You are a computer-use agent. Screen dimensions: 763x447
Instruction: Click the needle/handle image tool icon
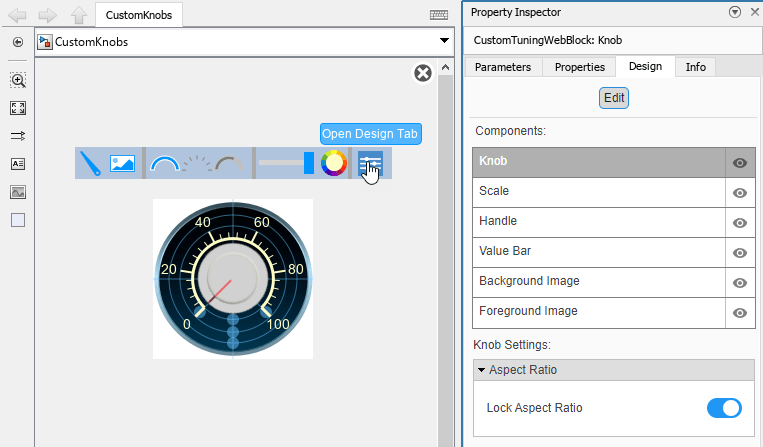point(91,163)
